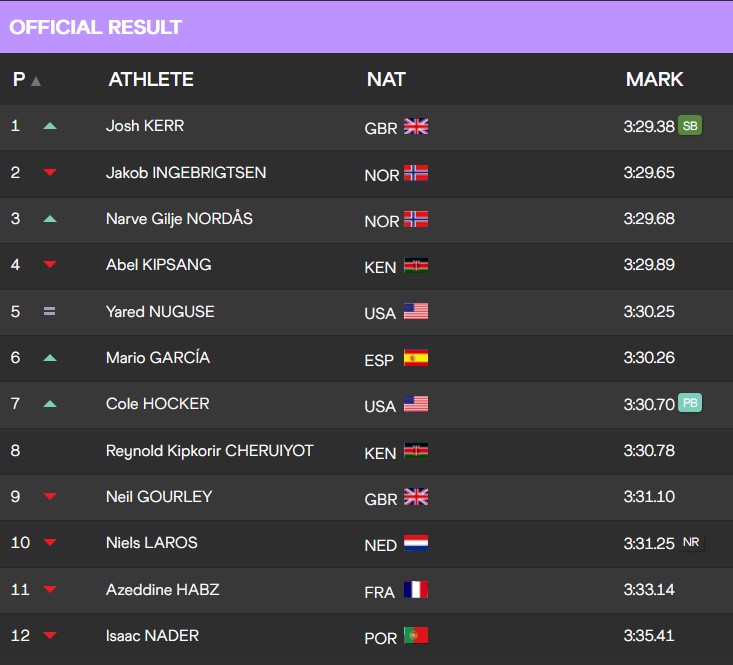Click the Spain flag in Mario García's row

pos(416,358)
